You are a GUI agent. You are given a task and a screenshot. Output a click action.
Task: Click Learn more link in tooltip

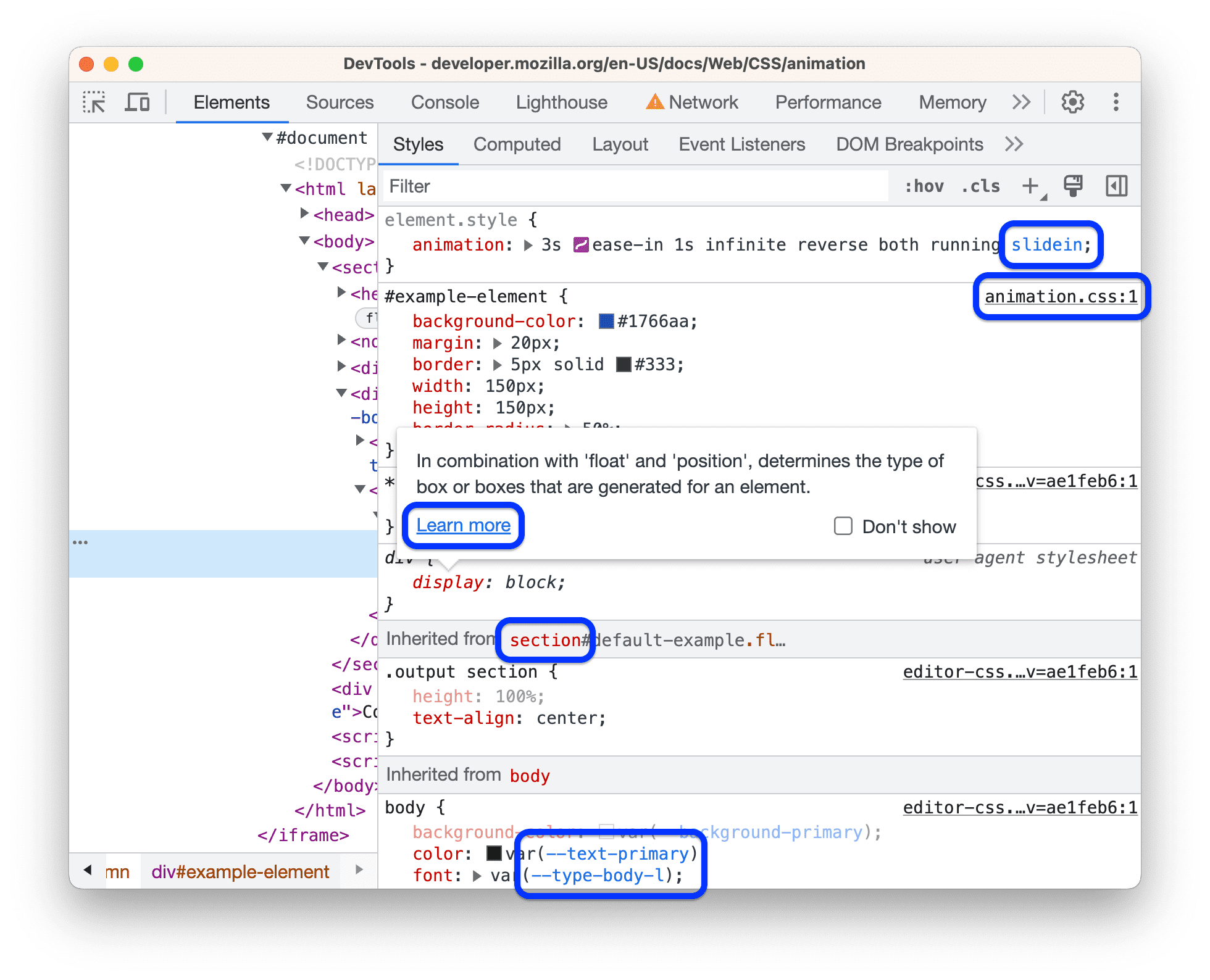[x=464, y=524]
